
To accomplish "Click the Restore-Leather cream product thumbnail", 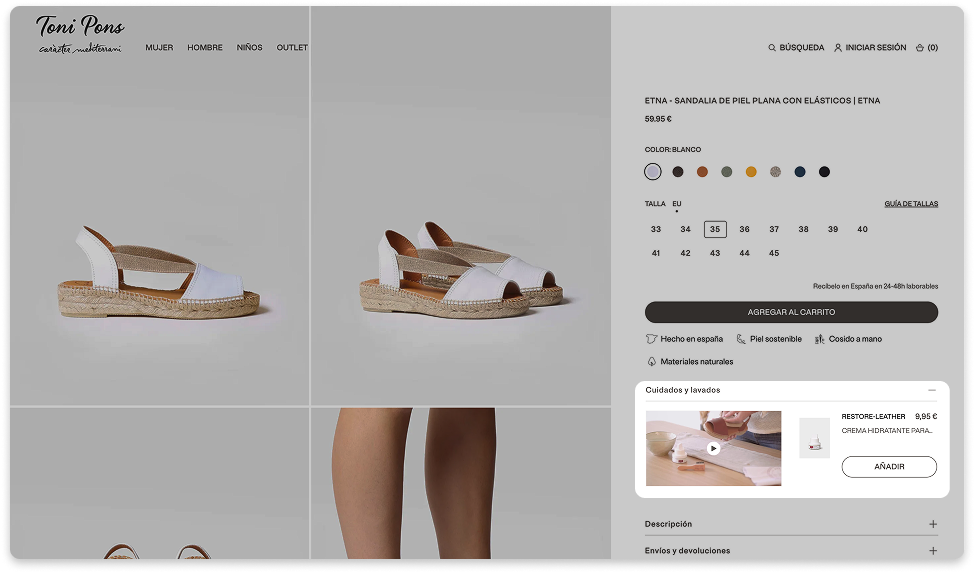I will pos(814,438).
